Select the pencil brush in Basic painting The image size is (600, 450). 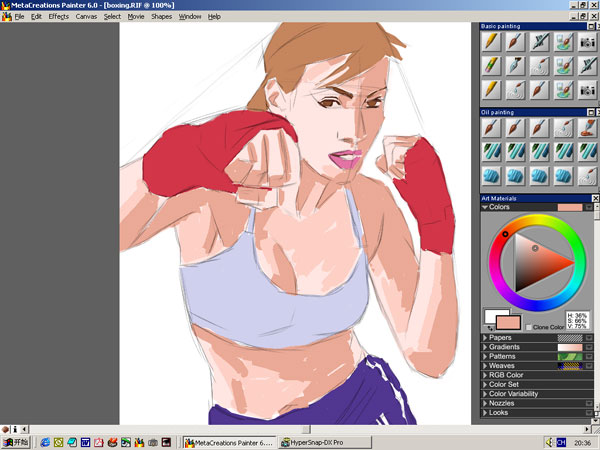click(491, 41)
